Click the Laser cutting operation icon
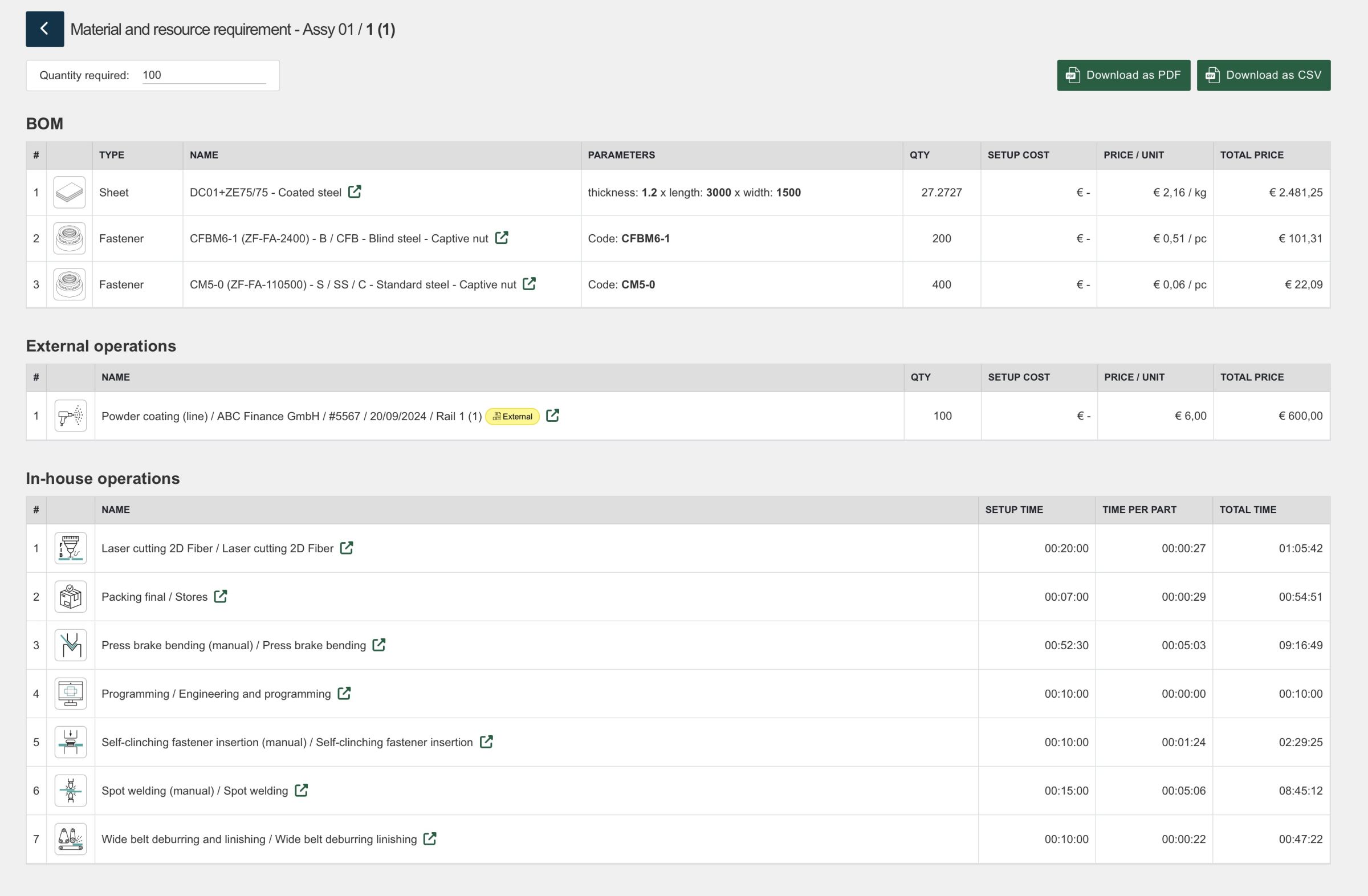1368x896 pixels. (x=71, y=548)
